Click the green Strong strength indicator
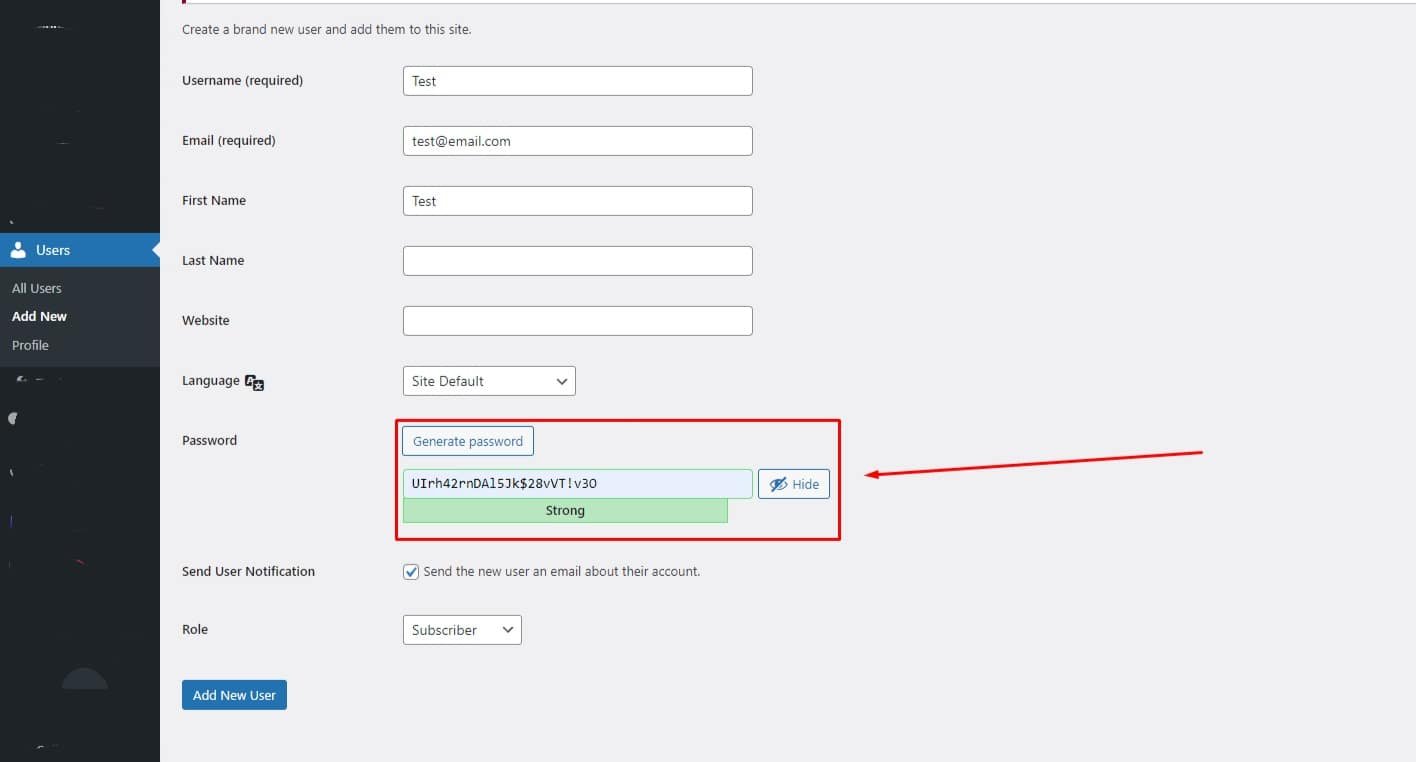The height and width of the screenshot is (762, 1416). coord(565,510)
